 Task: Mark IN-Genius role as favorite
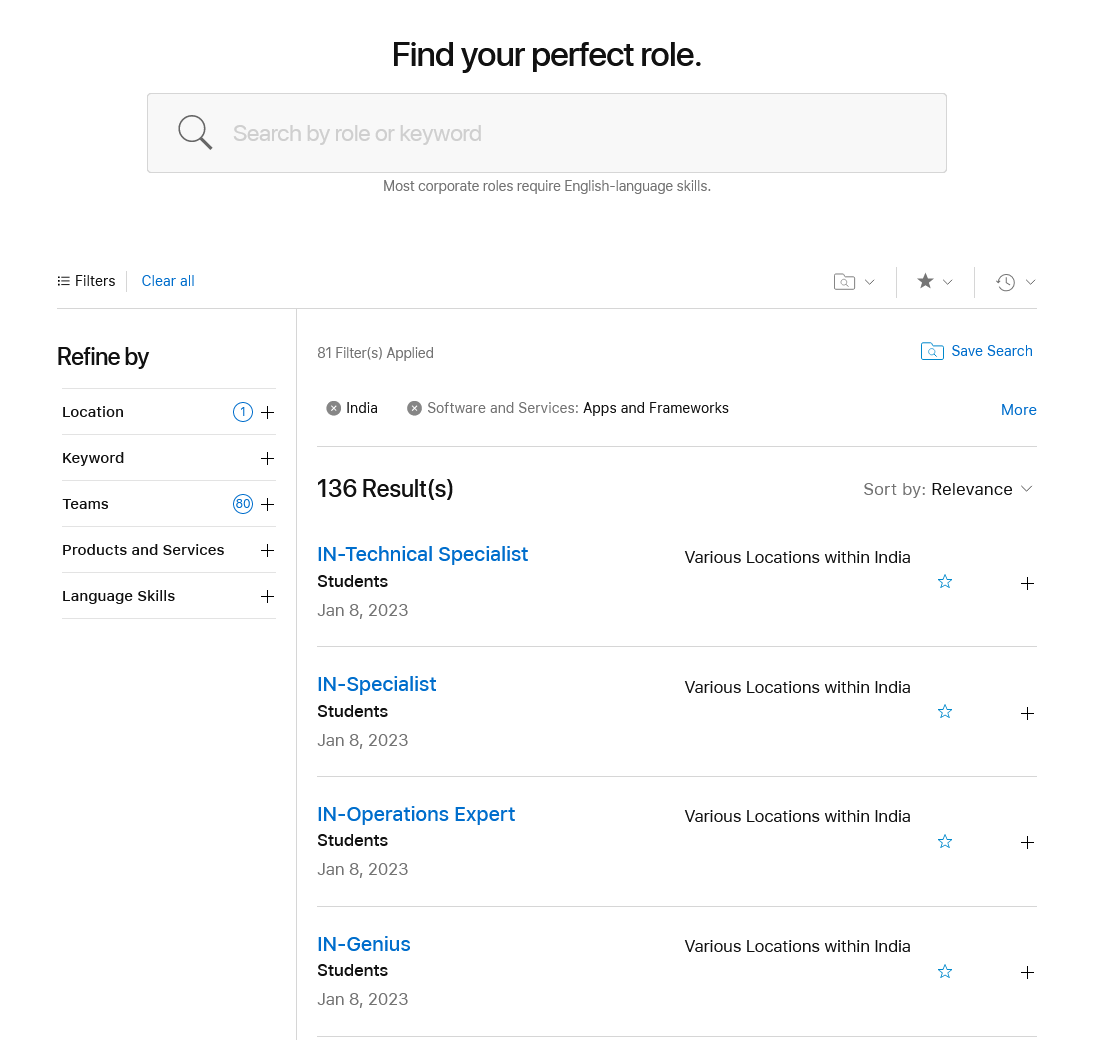945,972
